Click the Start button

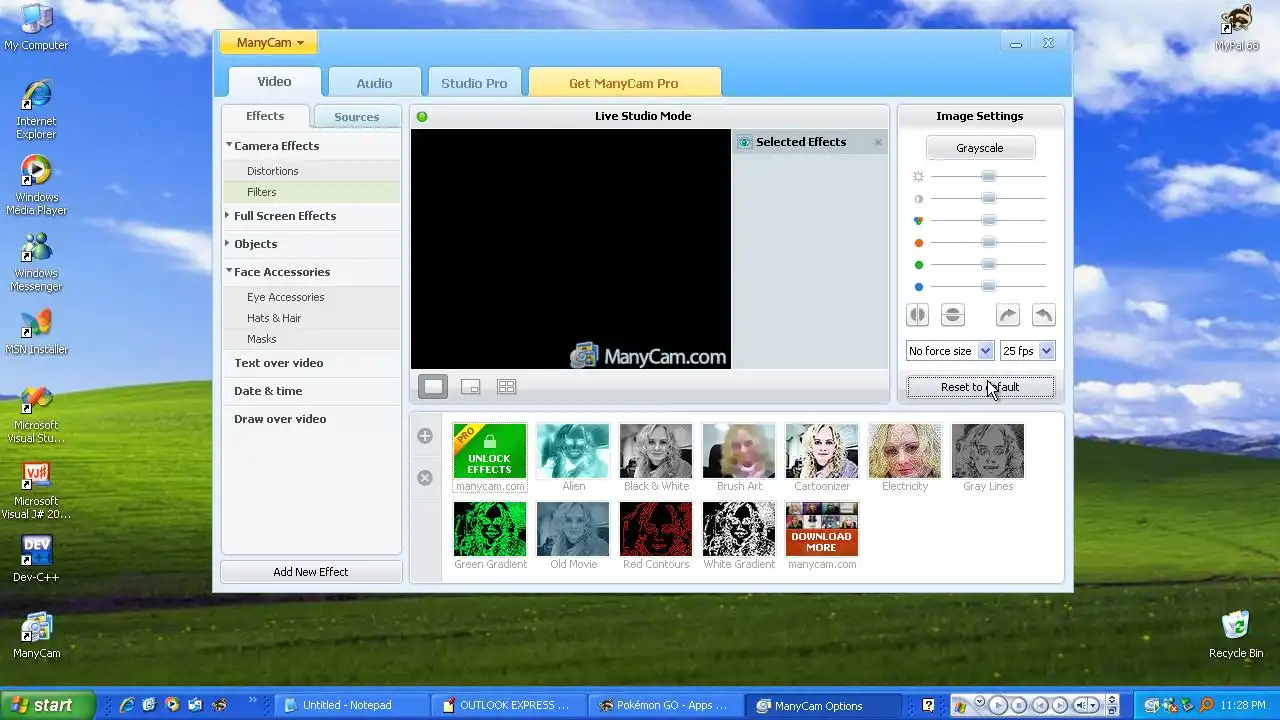[x=47, y=705]
